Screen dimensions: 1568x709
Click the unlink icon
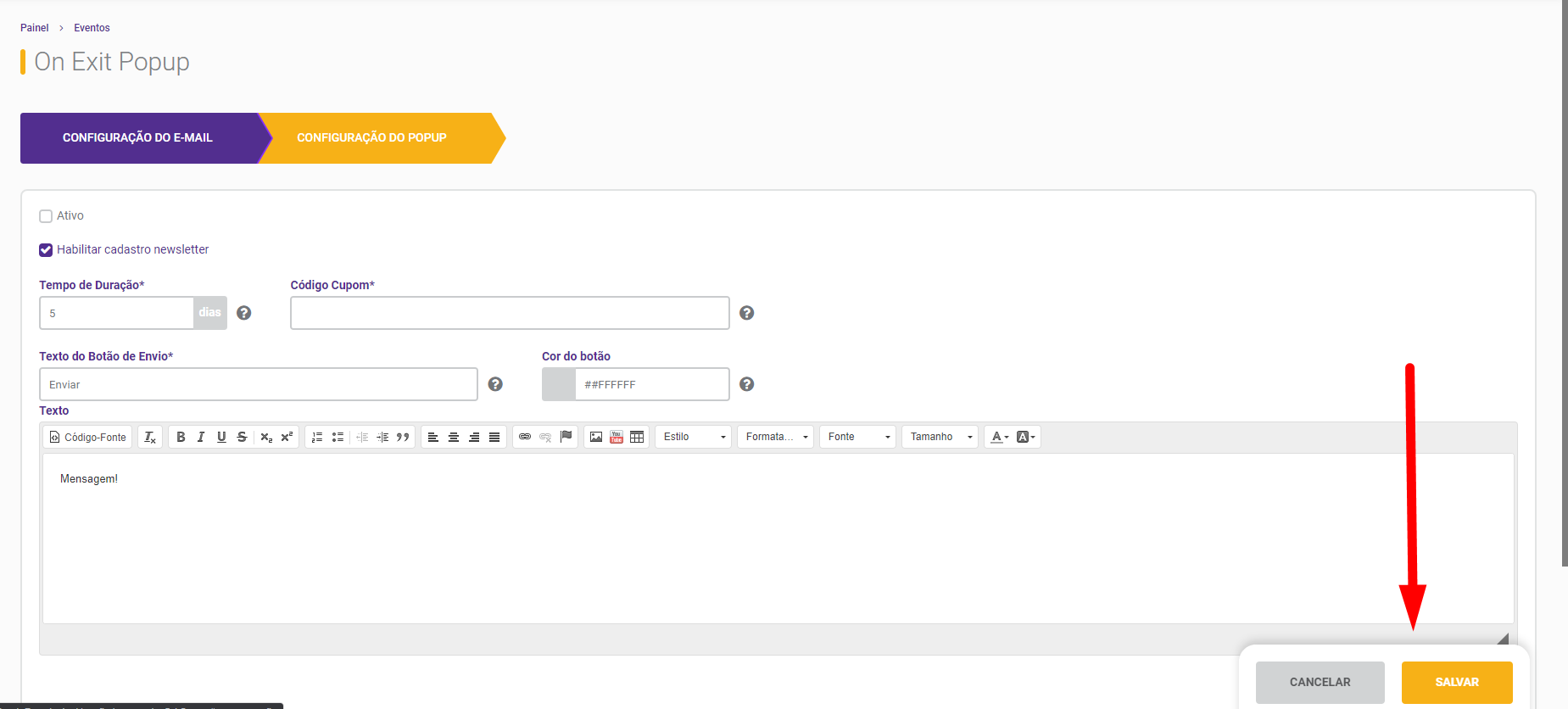[x=545, y=437]
